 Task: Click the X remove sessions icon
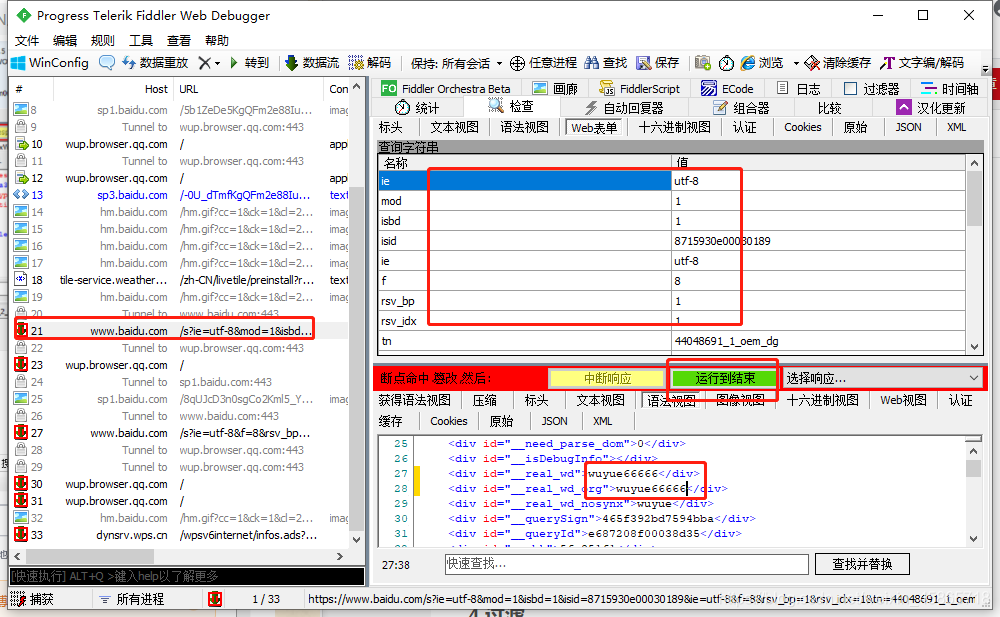204,63
